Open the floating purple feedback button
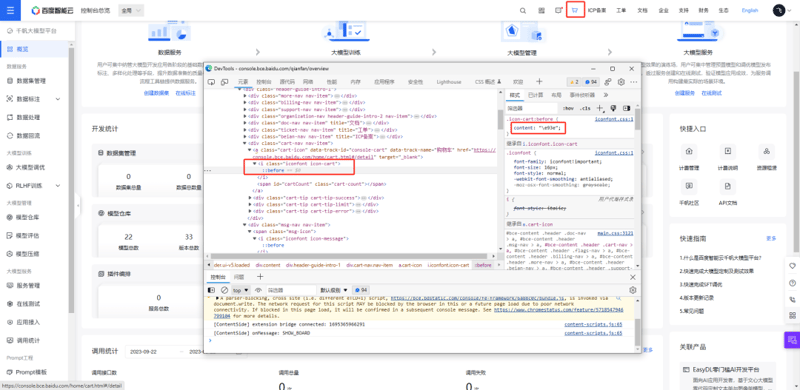 coord(792,339)
